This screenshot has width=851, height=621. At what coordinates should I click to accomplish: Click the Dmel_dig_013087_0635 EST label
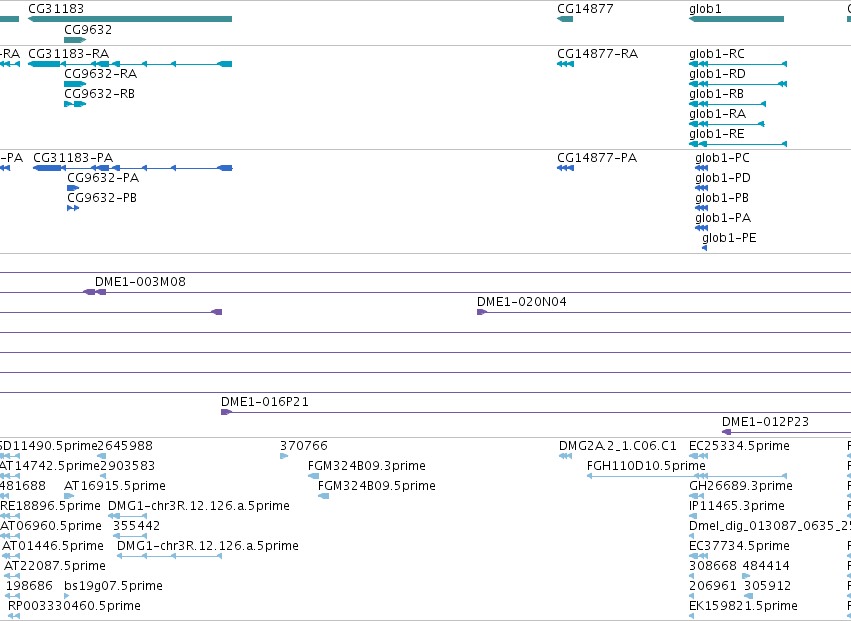pyautogui.click(x=770, y=526)
